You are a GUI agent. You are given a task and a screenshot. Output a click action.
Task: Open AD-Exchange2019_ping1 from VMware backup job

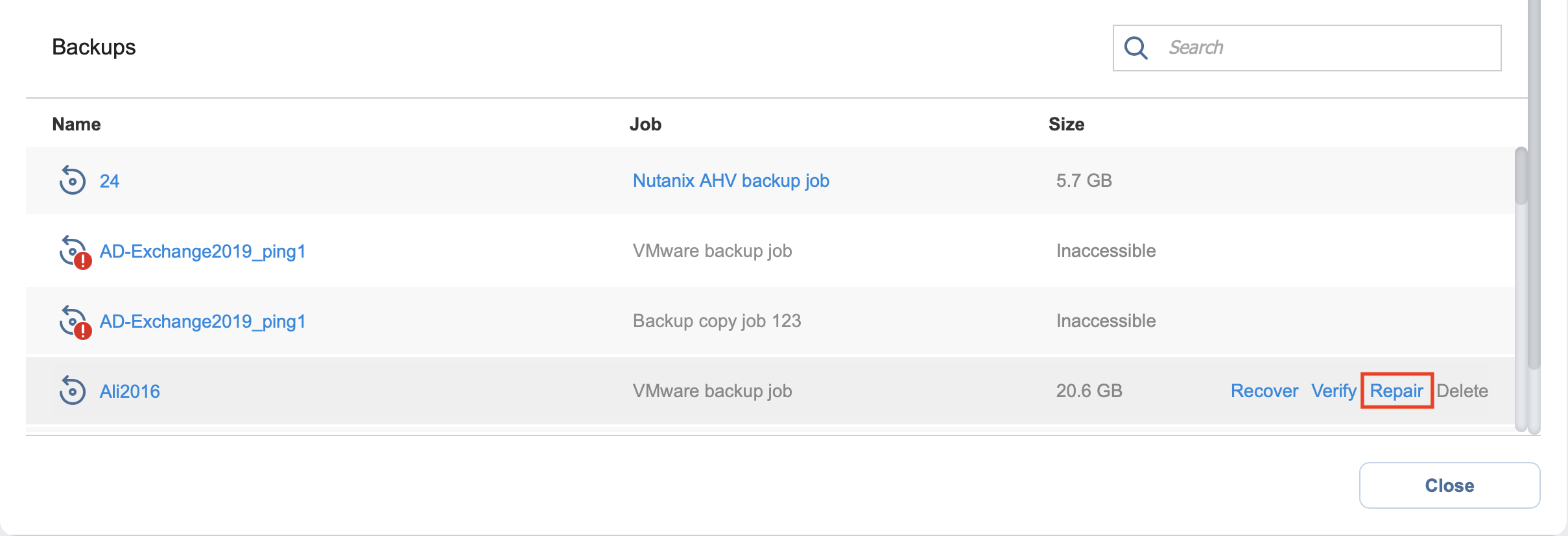tap(202, 251)
